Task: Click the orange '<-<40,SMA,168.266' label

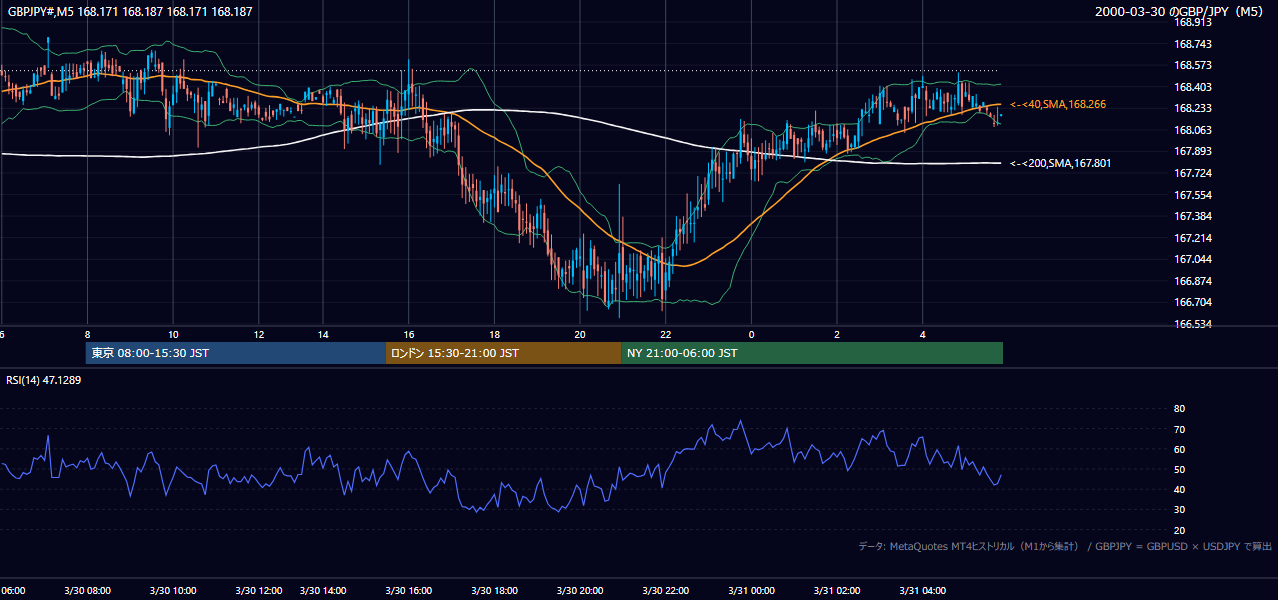Action: click(1057, 104)
